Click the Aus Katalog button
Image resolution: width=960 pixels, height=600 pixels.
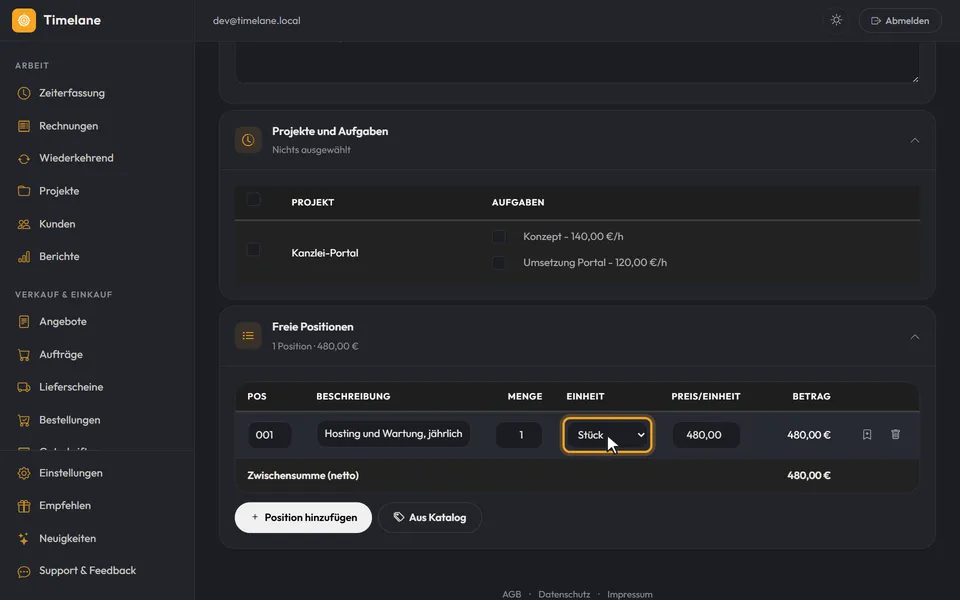[430, 517]
